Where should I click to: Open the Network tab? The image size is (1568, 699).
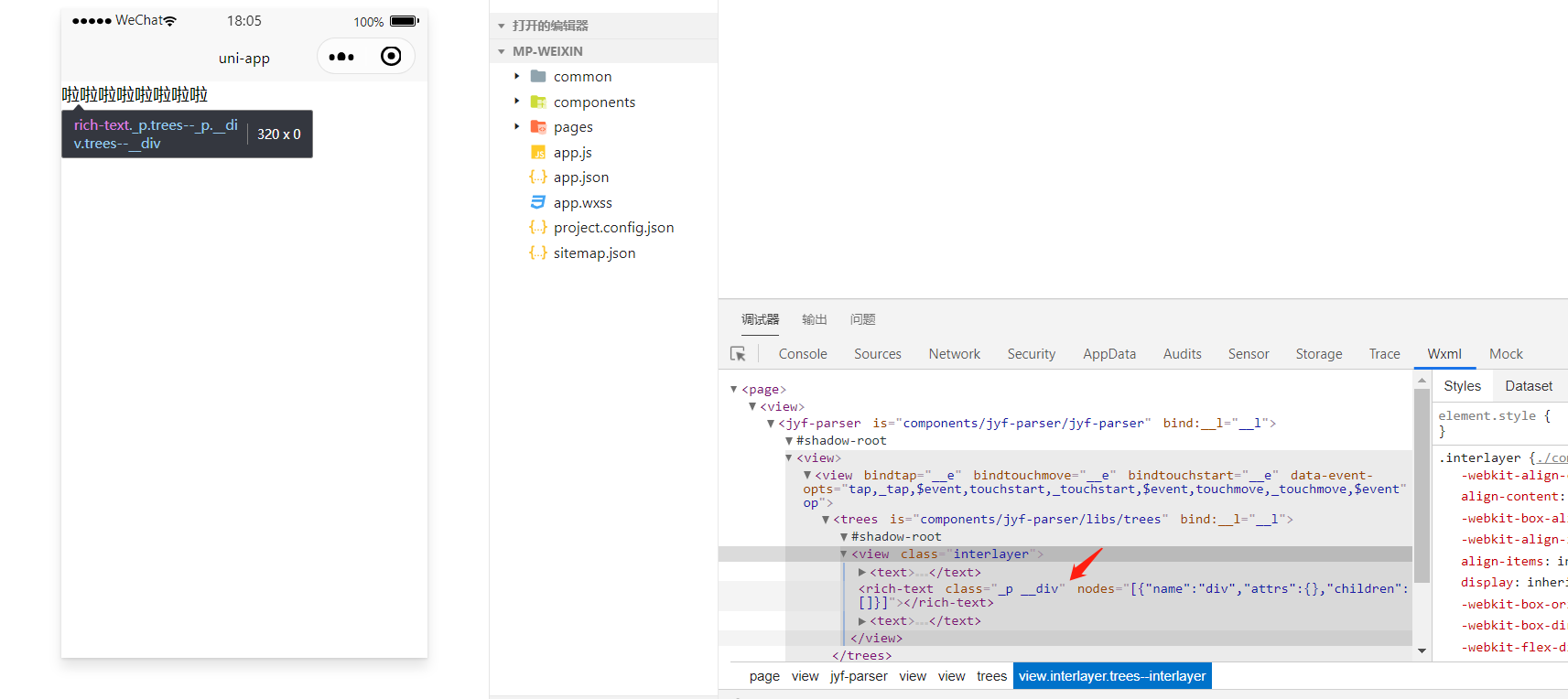(x=955, y=354)
